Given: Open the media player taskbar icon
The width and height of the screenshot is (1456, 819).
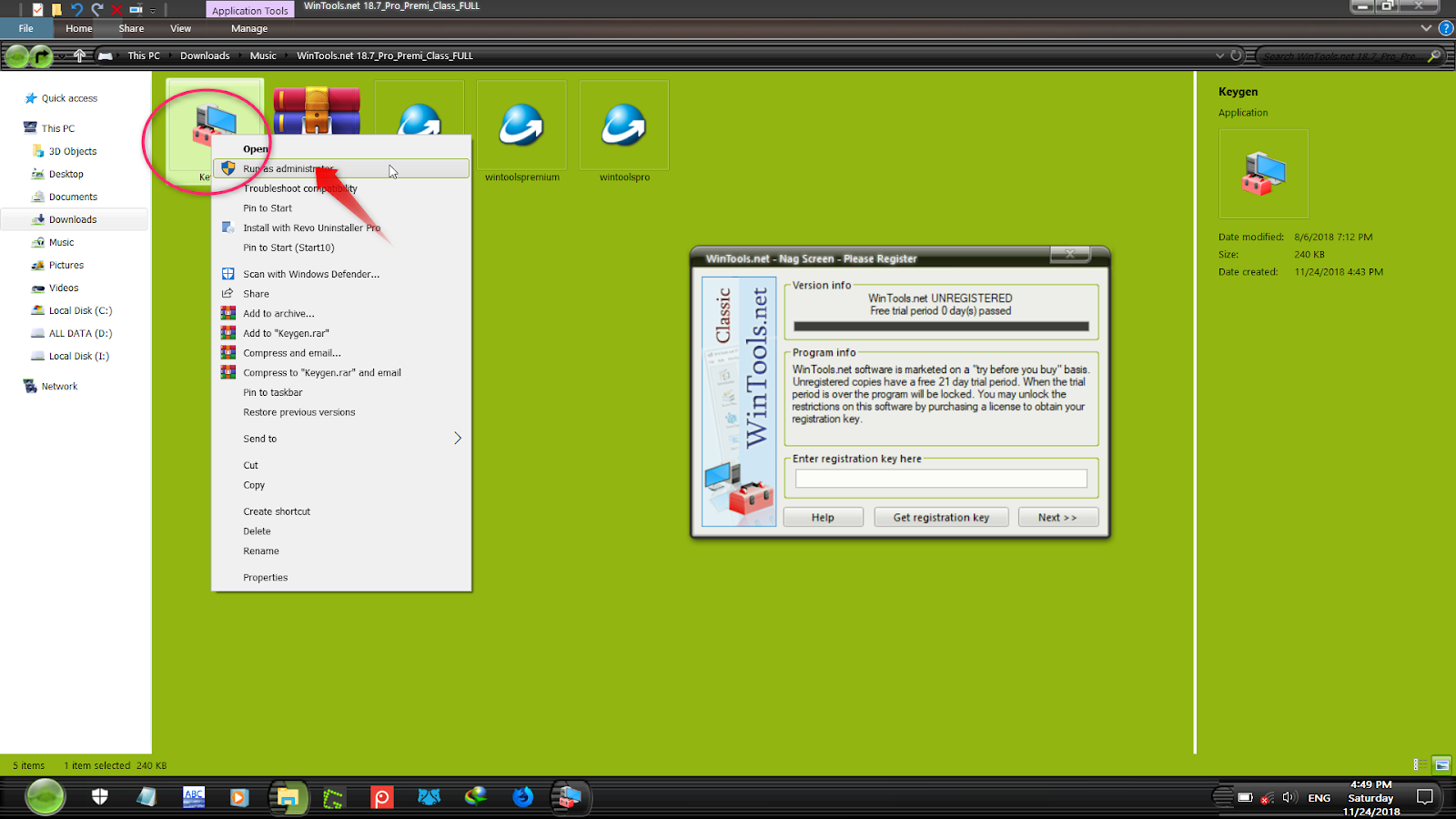Looking at the screenshot, I should [x=239, y=797].
